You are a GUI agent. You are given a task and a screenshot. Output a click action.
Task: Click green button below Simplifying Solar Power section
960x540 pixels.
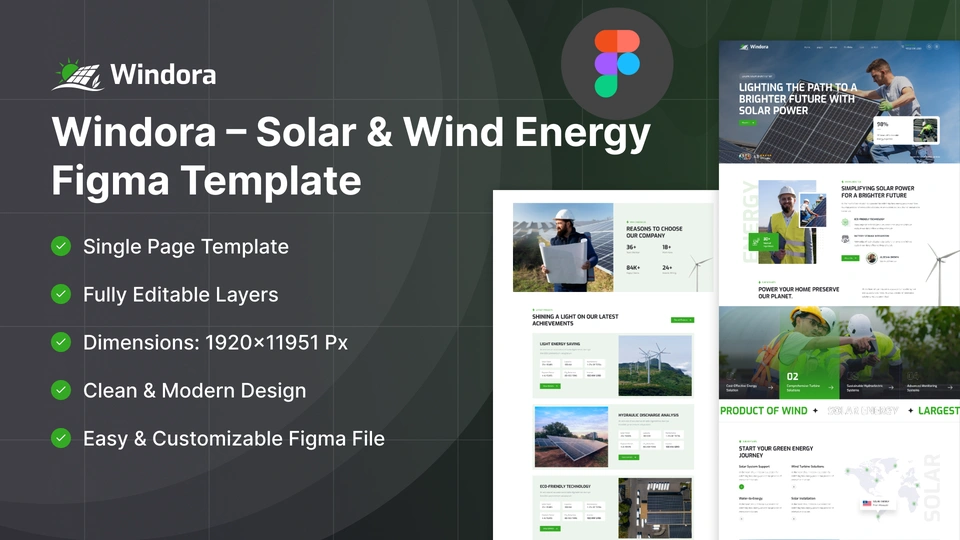point(850,258)
